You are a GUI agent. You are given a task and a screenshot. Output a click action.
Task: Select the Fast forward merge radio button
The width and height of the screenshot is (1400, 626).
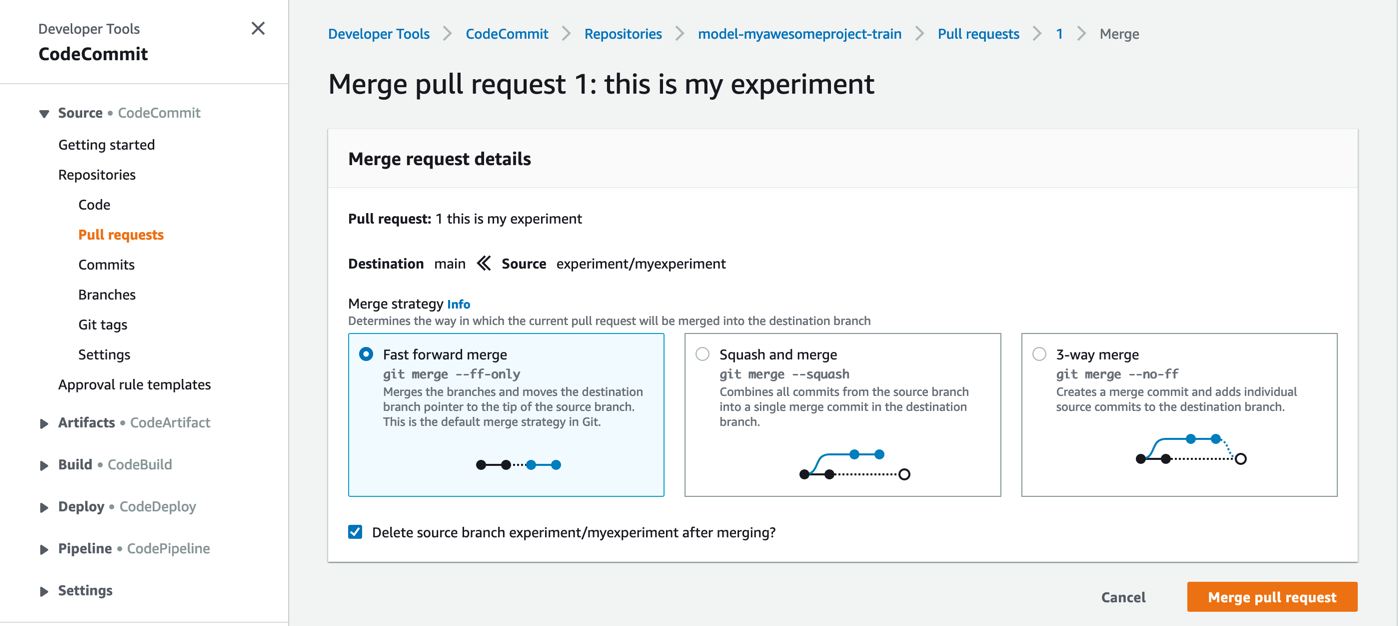point(366,354)
